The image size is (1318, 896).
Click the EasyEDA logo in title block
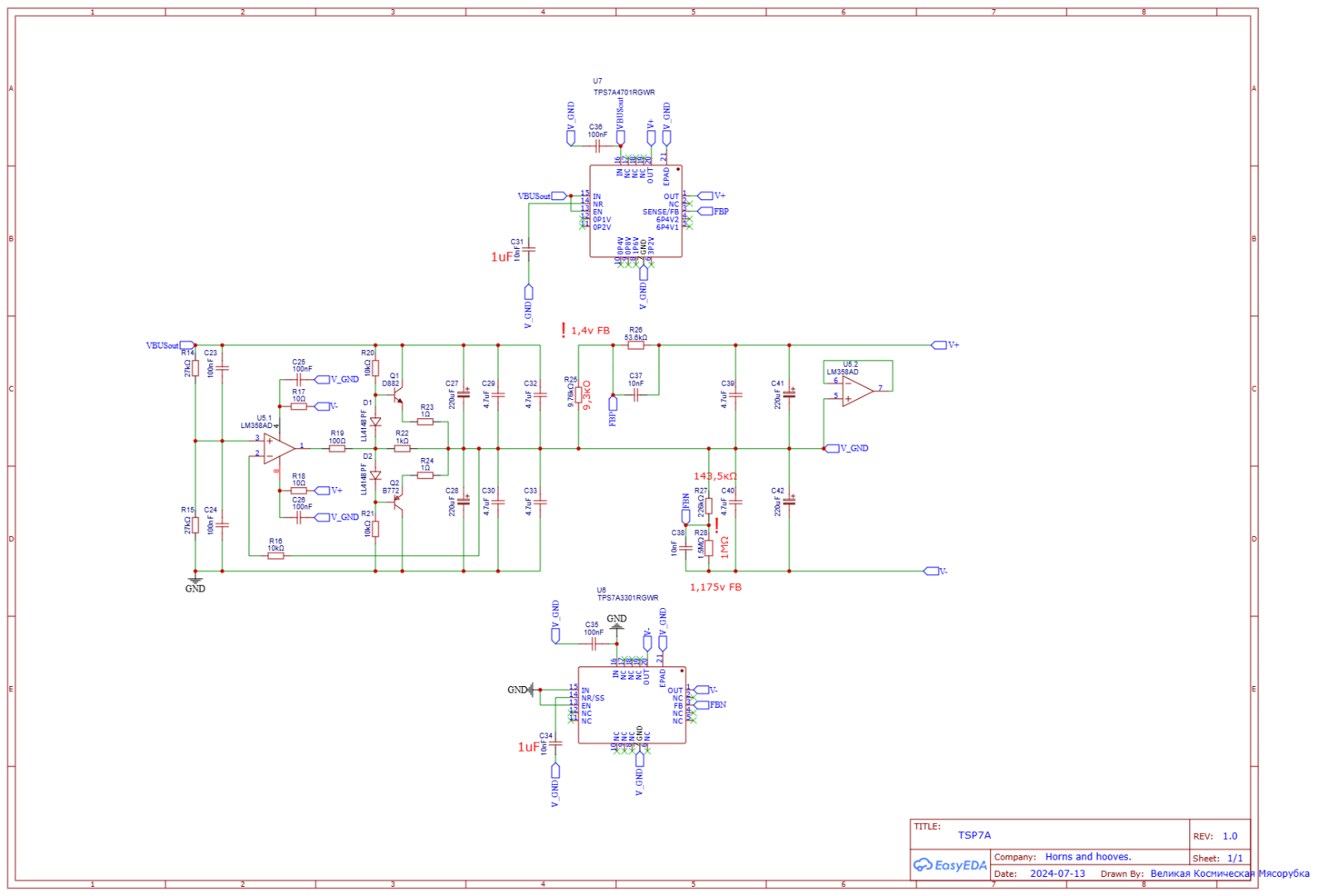tap(950, 865)
